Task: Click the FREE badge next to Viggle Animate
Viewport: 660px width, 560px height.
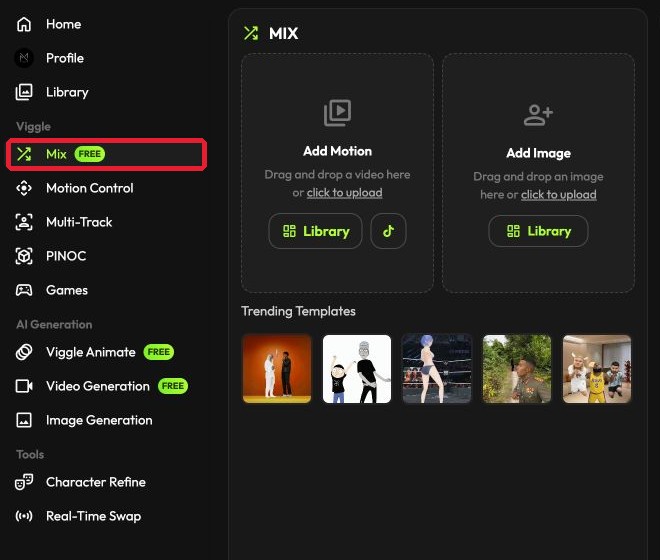Action: tap(159, 352)
